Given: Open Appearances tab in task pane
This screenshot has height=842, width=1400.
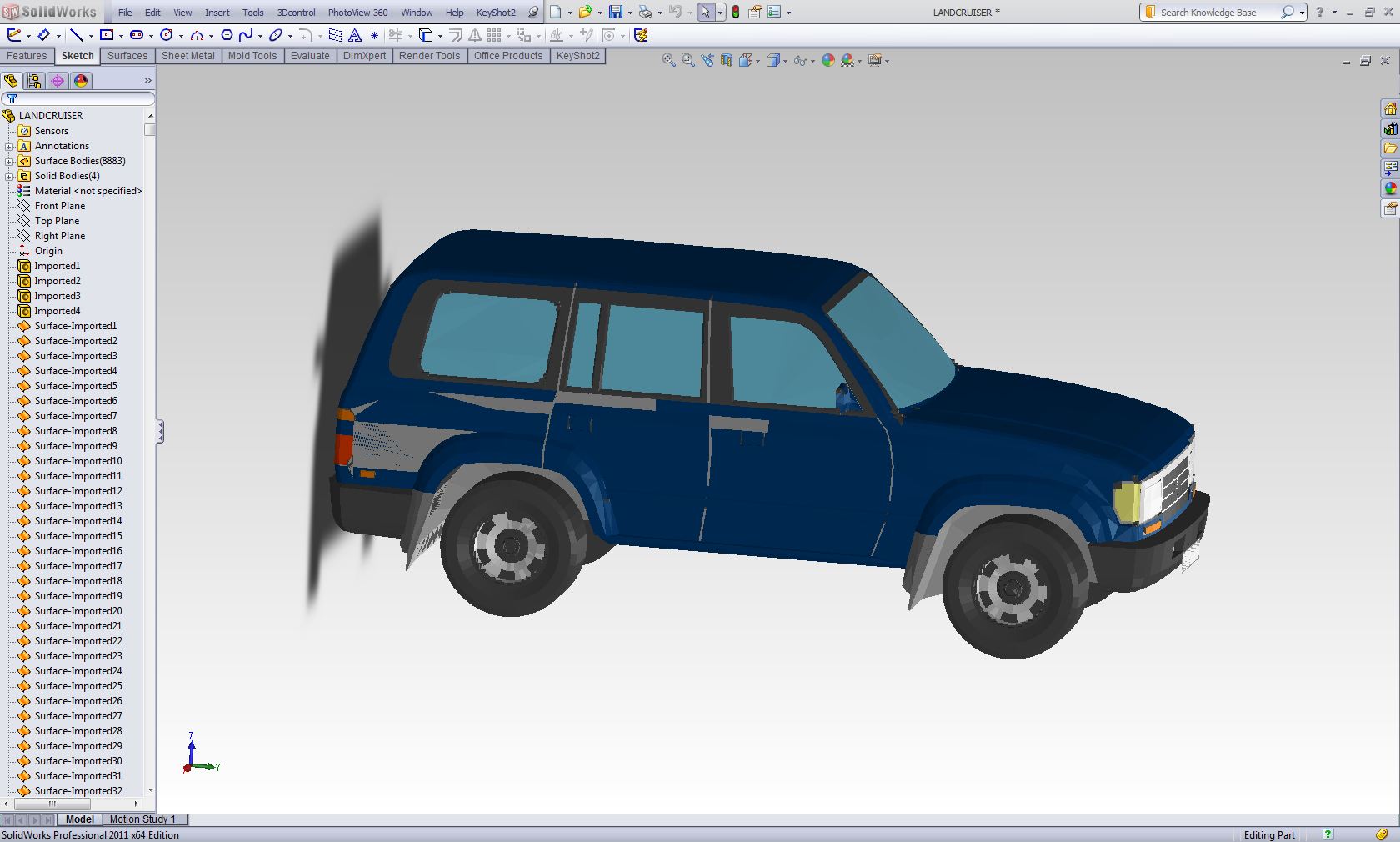Looking at the screenshot, I should tap(1390, 189).
